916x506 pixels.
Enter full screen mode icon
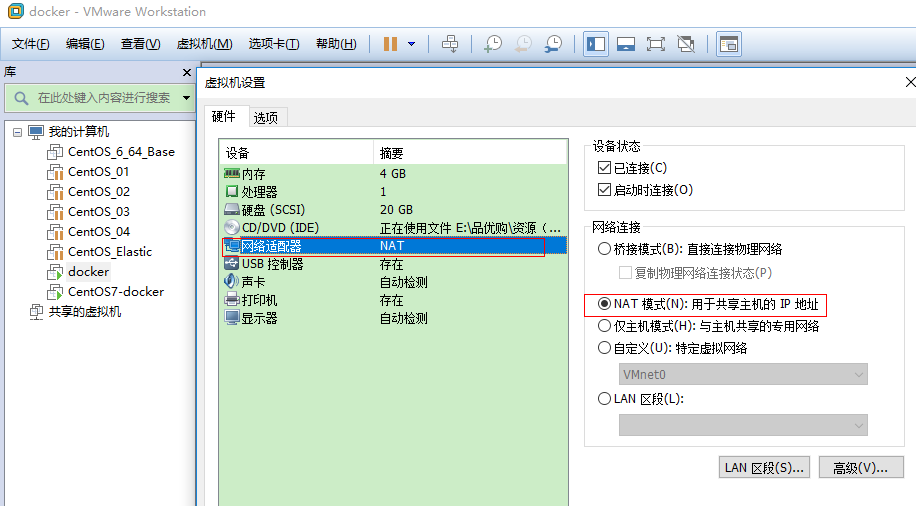click(655, 44)
